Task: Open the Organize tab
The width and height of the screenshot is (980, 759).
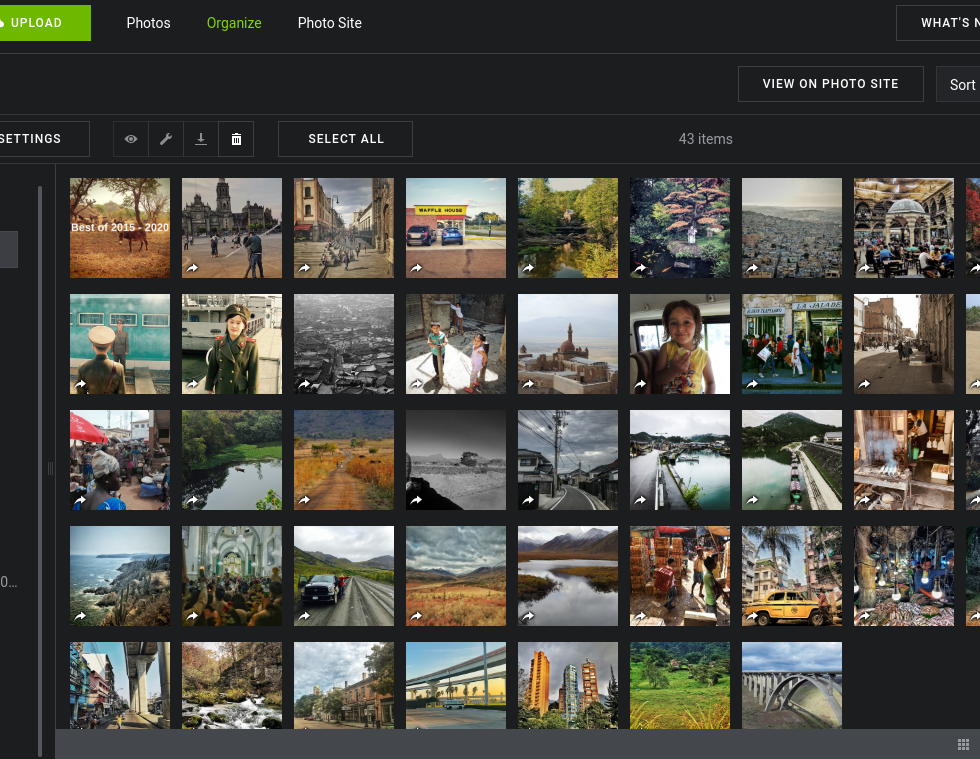Action: (234, 23)
